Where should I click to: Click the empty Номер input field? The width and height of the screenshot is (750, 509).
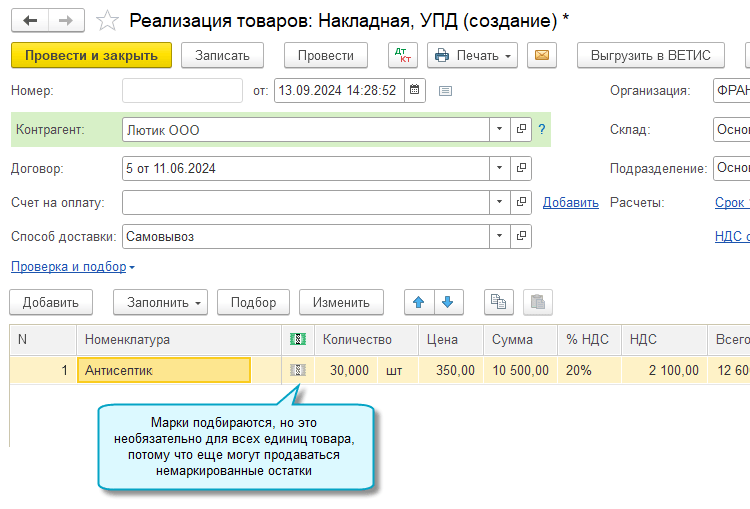point(182,90)
